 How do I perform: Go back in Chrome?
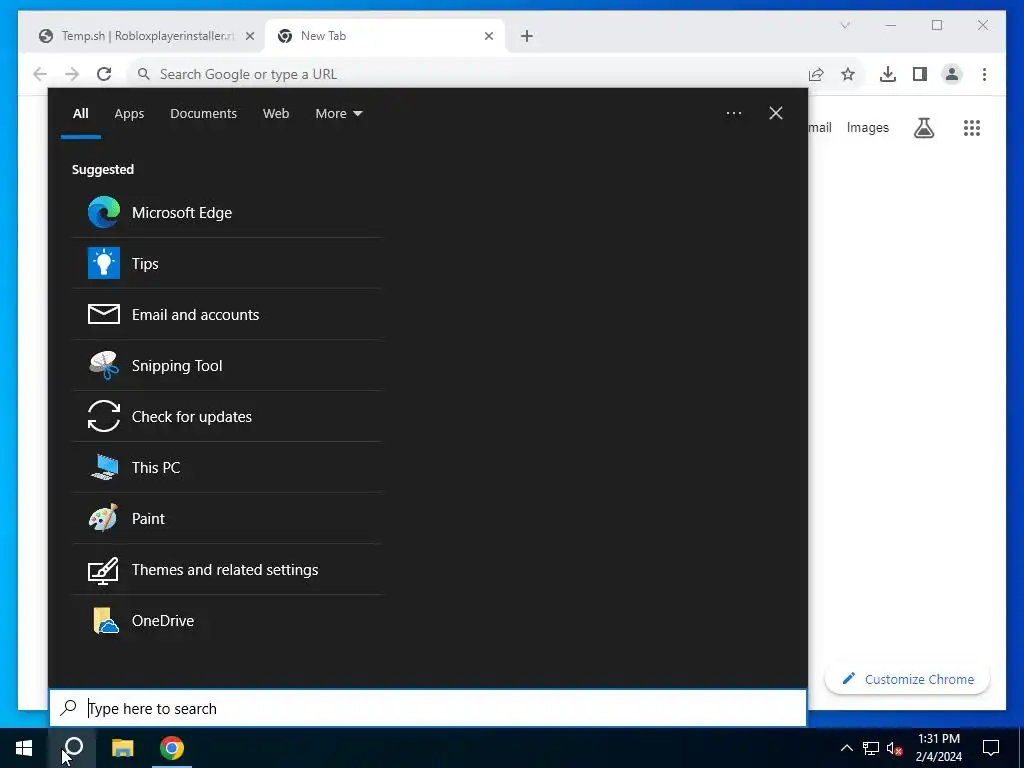click(x=40, y=74)
